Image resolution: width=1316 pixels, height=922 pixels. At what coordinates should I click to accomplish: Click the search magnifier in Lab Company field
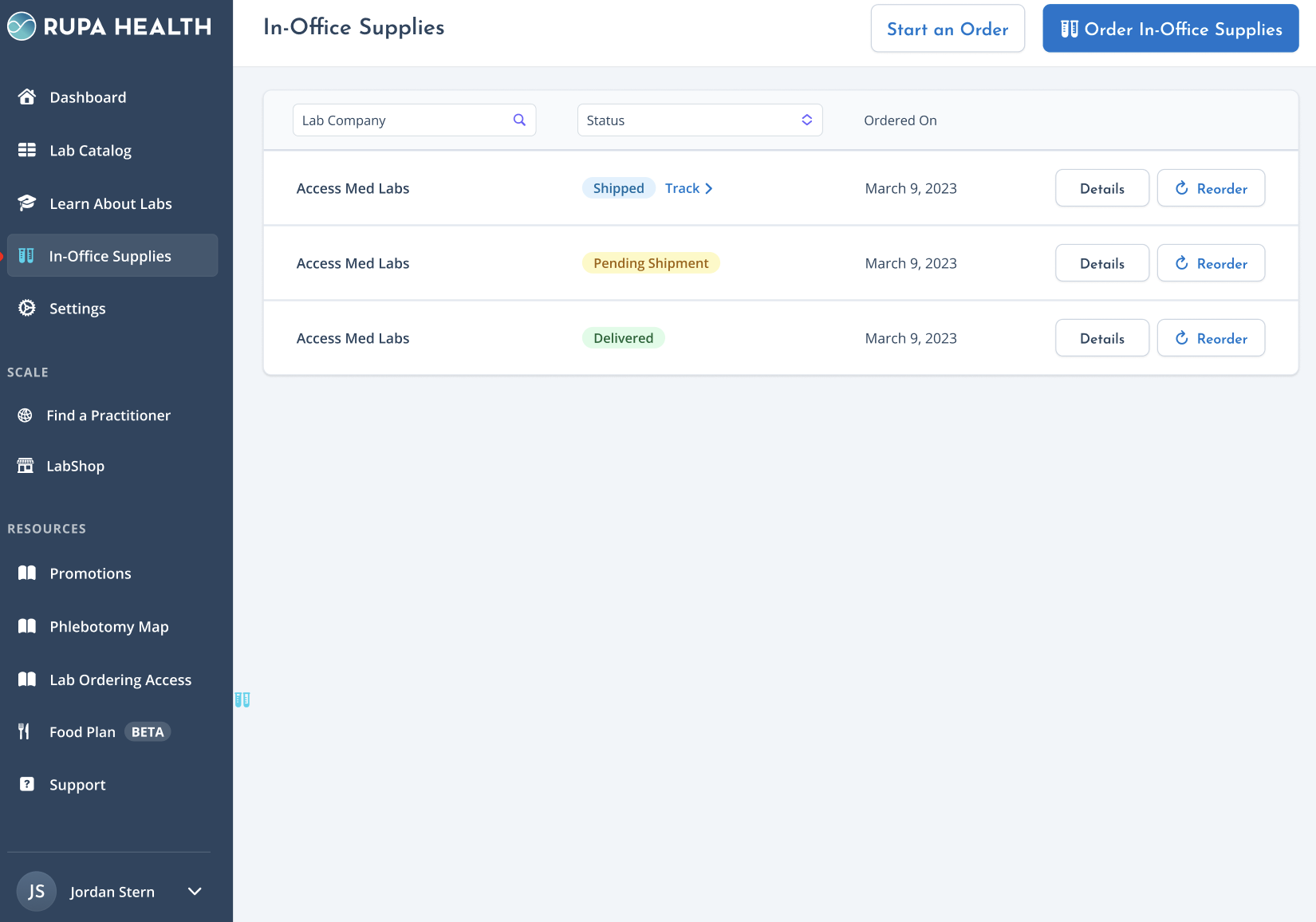[x=519, y=120]
